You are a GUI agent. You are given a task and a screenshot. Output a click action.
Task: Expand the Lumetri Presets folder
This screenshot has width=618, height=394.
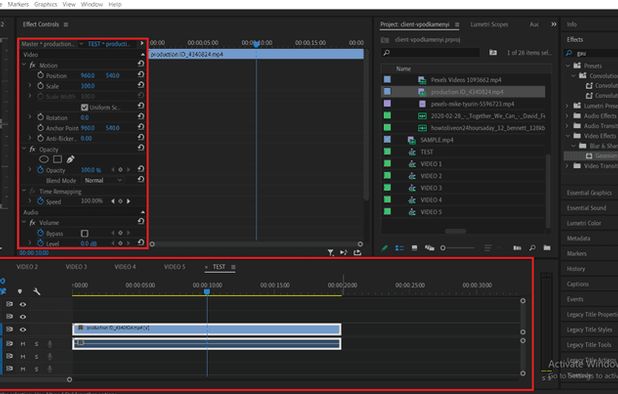pyautogui.click(x=568, y=106)
